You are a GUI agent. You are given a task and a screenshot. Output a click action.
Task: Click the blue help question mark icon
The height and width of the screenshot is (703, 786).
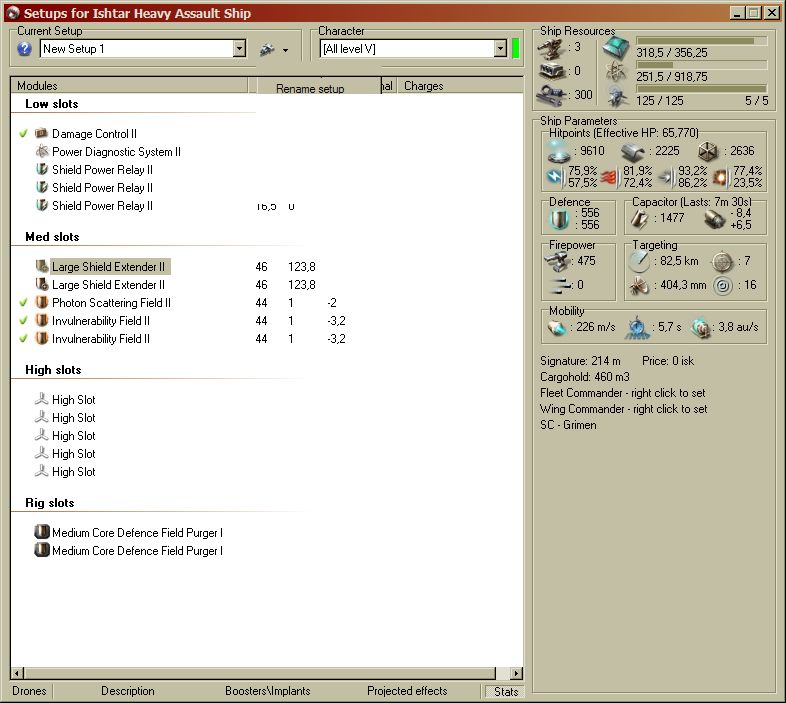click(24, 49)
